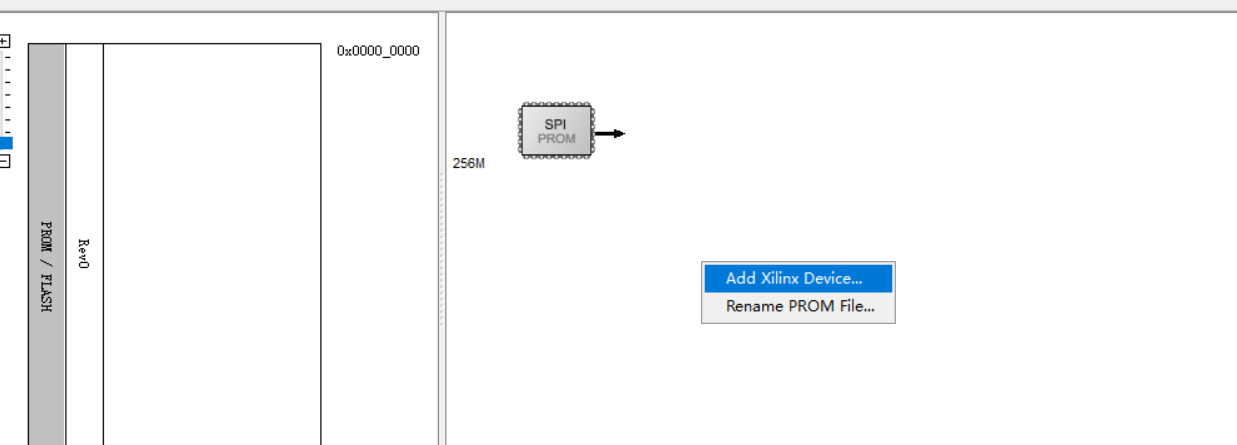The image size is (1237, 445).
Task: Expand the plus tree node at top left
Action: 5,42
